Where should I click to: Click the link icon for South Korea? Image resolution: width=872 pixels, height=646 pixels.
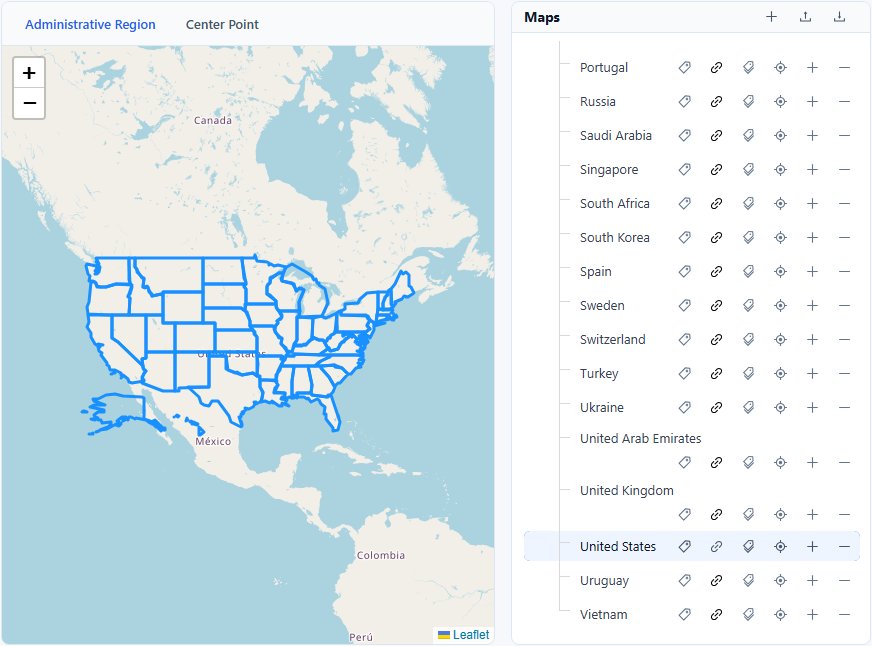(x=716, y=237)
